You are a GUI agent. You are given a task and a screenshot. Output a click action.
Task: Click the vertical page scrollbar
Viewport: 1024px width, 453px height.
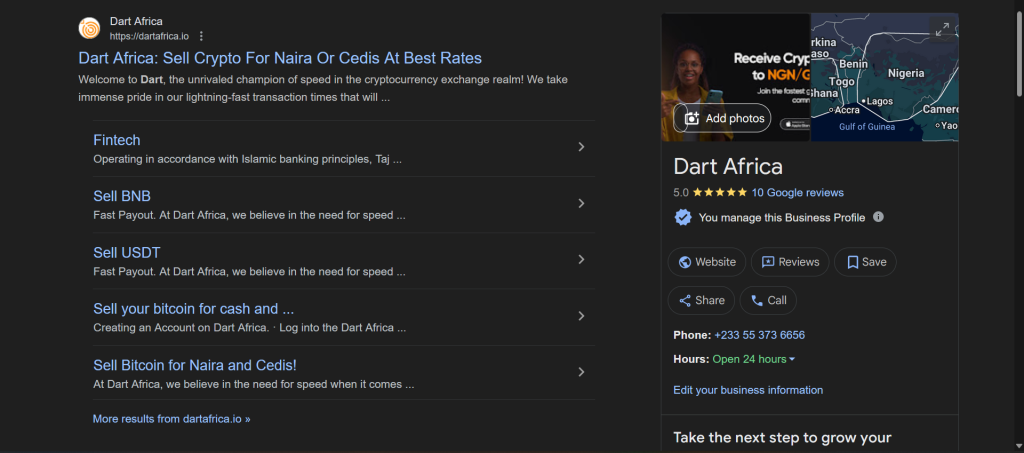(1018, 60)
